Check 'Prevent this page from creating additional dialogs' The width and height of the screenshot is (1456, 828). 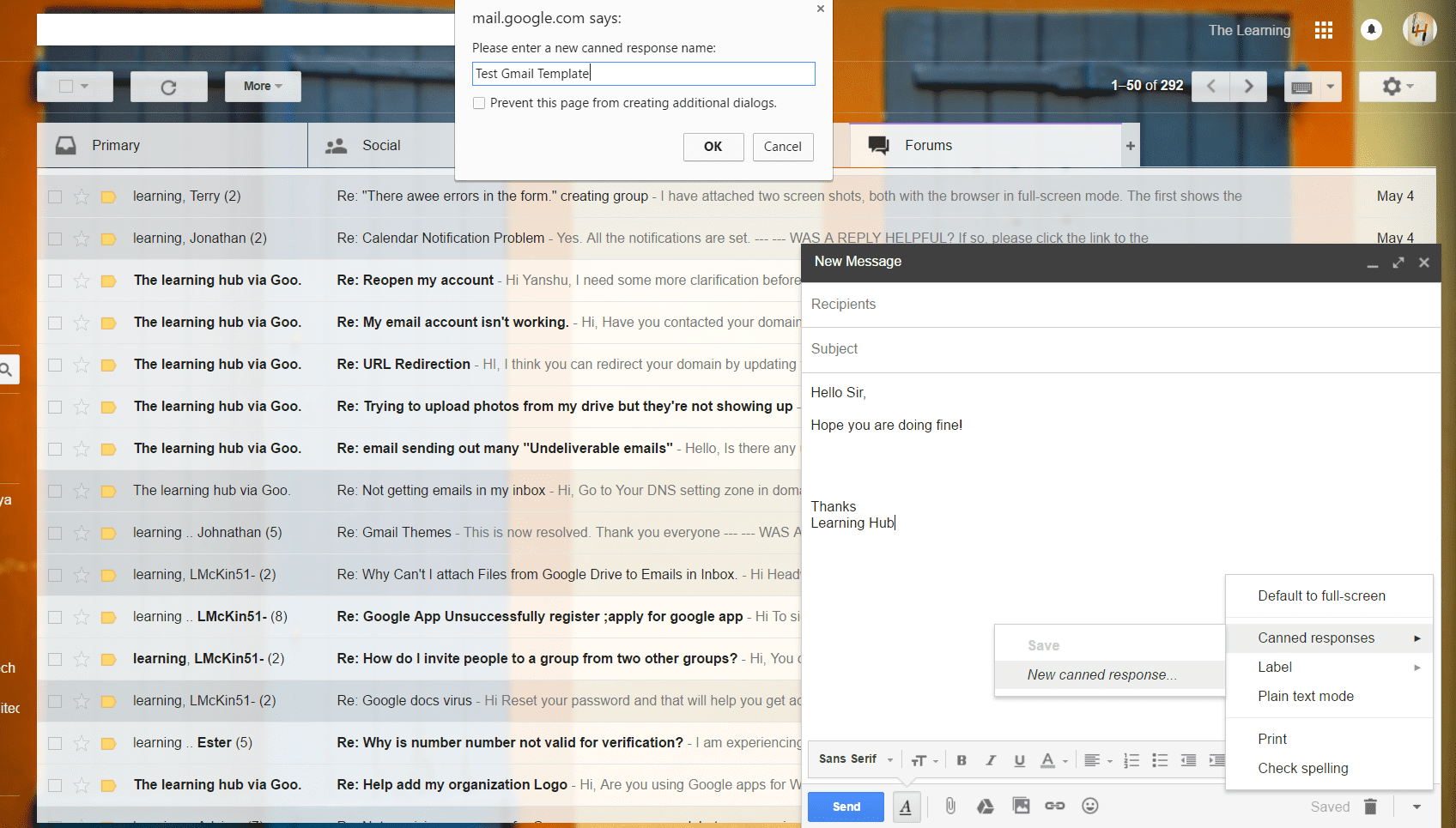click(479, 103)
